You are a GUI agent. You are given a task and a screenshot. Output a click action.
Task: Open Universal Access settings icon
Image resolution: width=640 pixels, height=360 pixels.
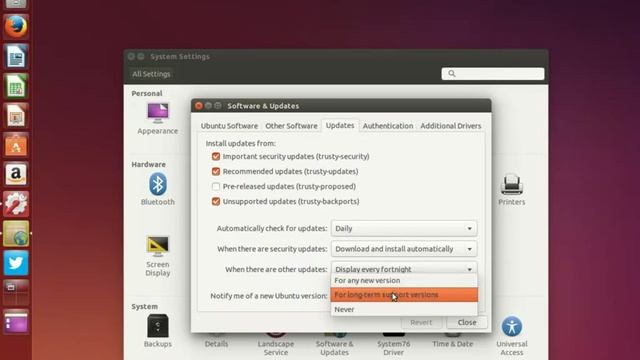coord(511,327)
